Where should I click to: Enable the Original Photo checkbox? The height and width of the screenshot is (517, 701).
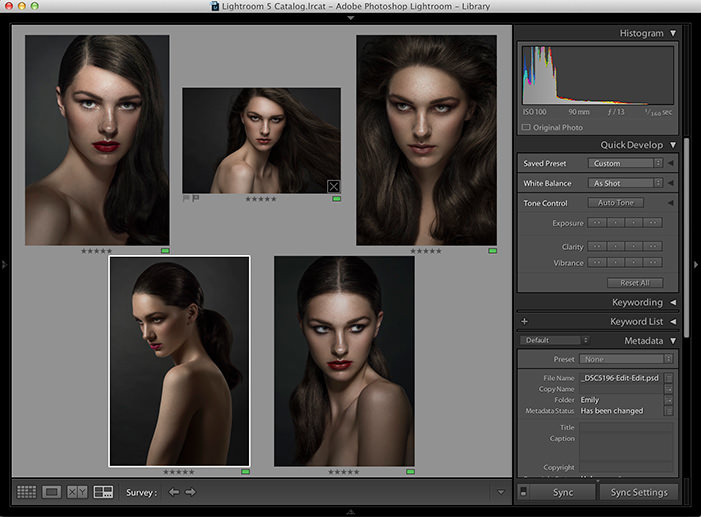click(x=526, y=128)
